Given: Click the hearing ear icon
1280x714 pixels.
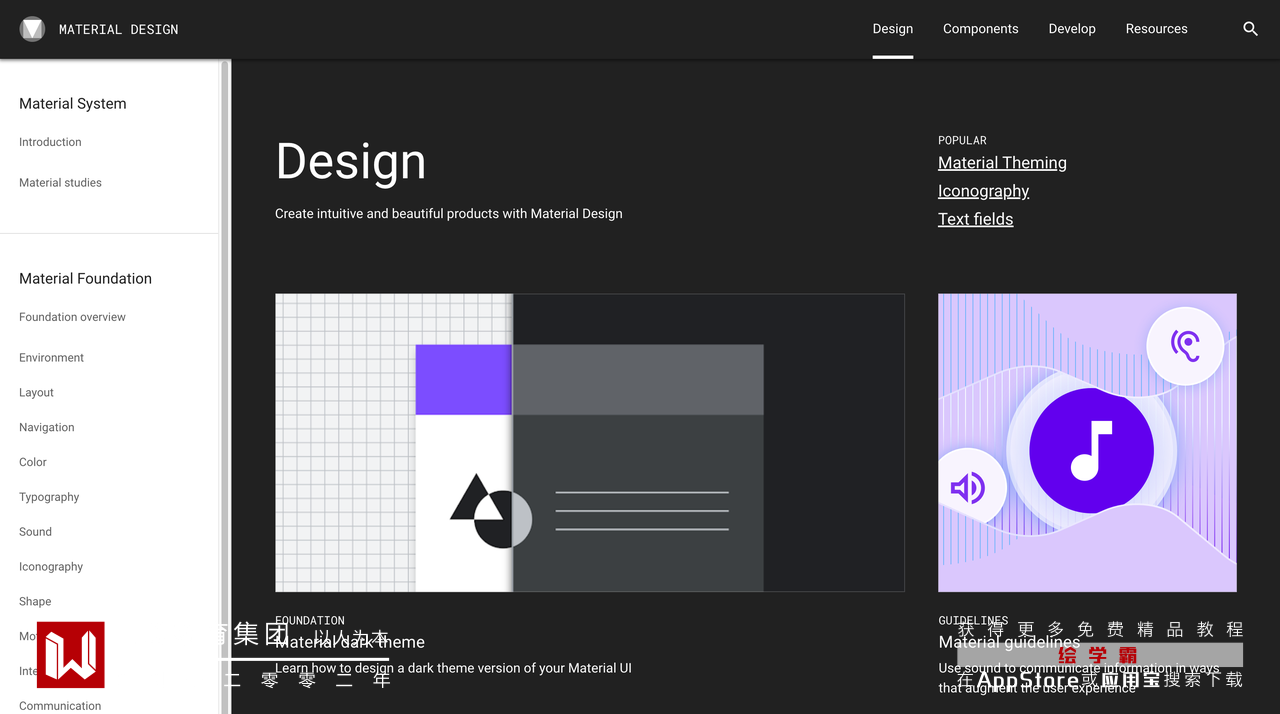Looking at the screenshot, I should pyautogui.click(x=1185, y=346).
